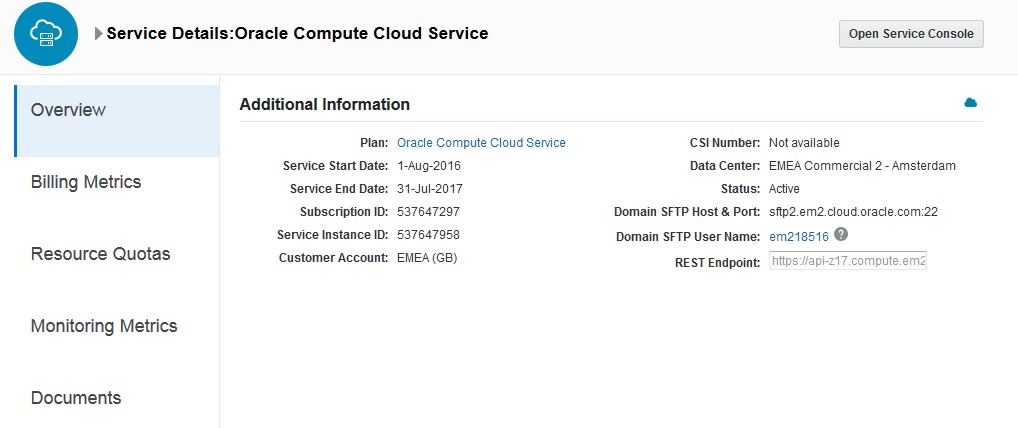This screenshot has width=1018, height=428.
Task: Click the Customer Account value EMEA (GB)
Action: click(427, 258)
